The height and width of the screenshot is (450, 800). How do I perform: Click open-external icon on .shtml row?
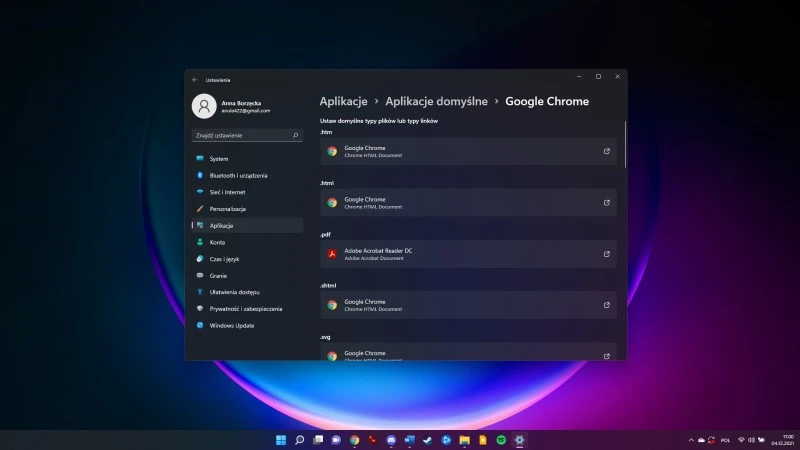tap(607, 305)
